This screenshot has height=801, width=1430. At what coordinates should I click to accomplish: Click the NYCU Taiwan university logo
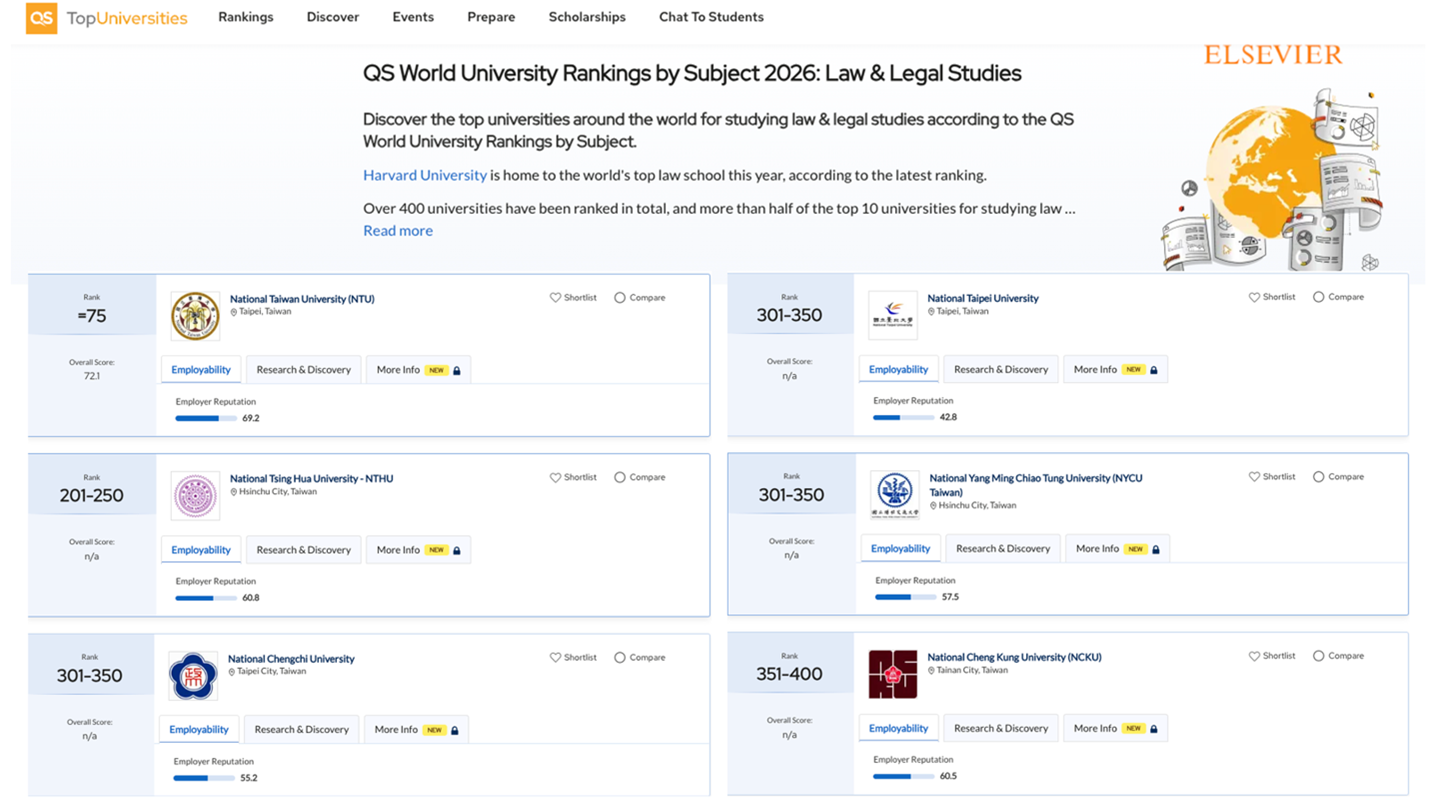point(894,495)
